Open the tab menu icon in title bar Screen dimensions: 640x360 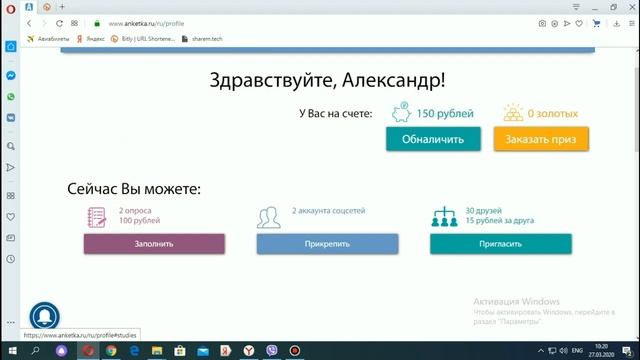pos(576,7)
